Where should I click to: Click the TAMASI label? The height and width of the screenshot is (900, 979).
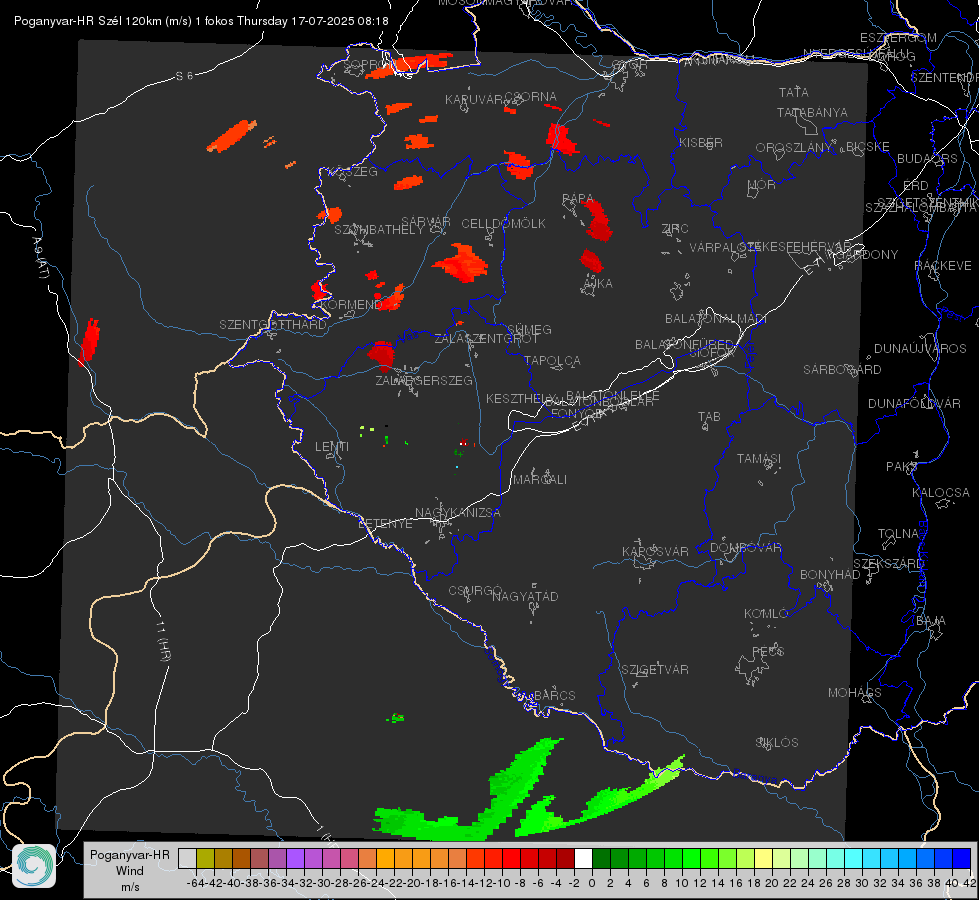tap(759, 458)
